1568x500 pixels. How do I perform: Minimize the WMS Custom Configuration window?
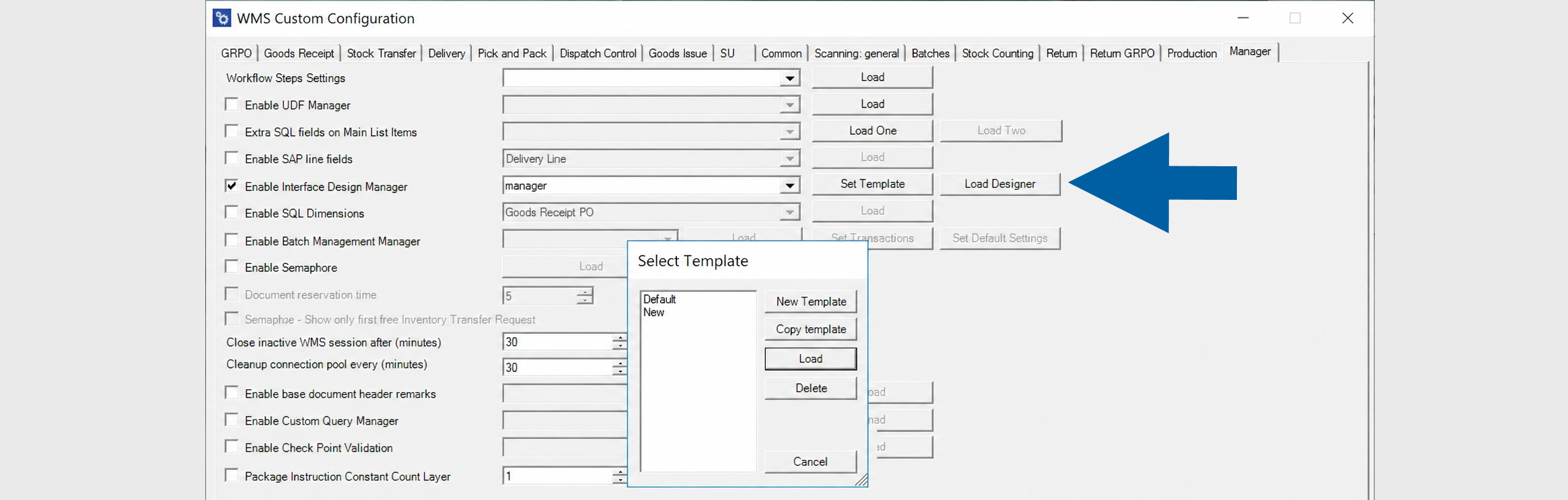pos(1243,18)
